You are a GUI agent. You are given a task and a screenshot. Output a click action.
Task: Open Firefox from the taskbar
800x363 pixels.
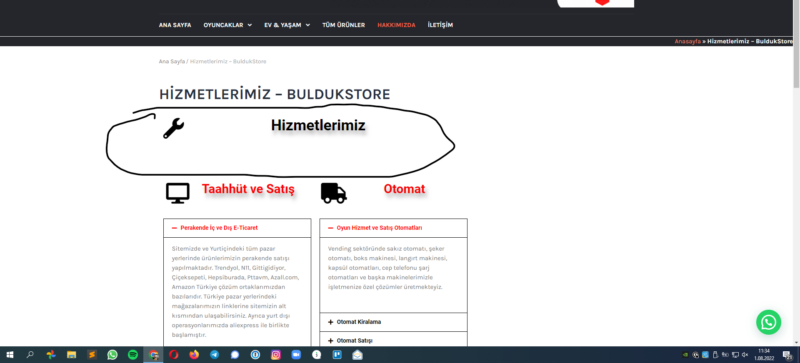[194, 354]
